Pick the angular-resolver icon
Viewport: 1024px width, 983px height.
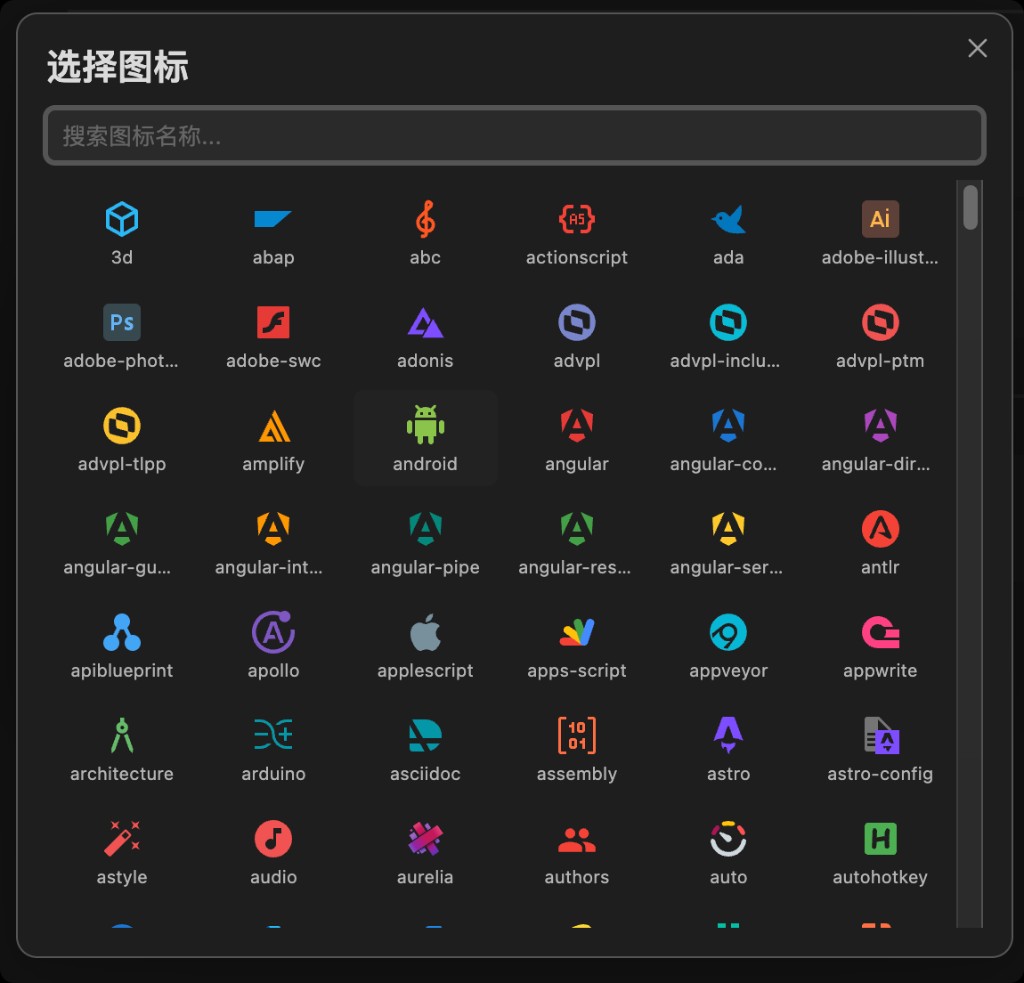click(577, 528)
